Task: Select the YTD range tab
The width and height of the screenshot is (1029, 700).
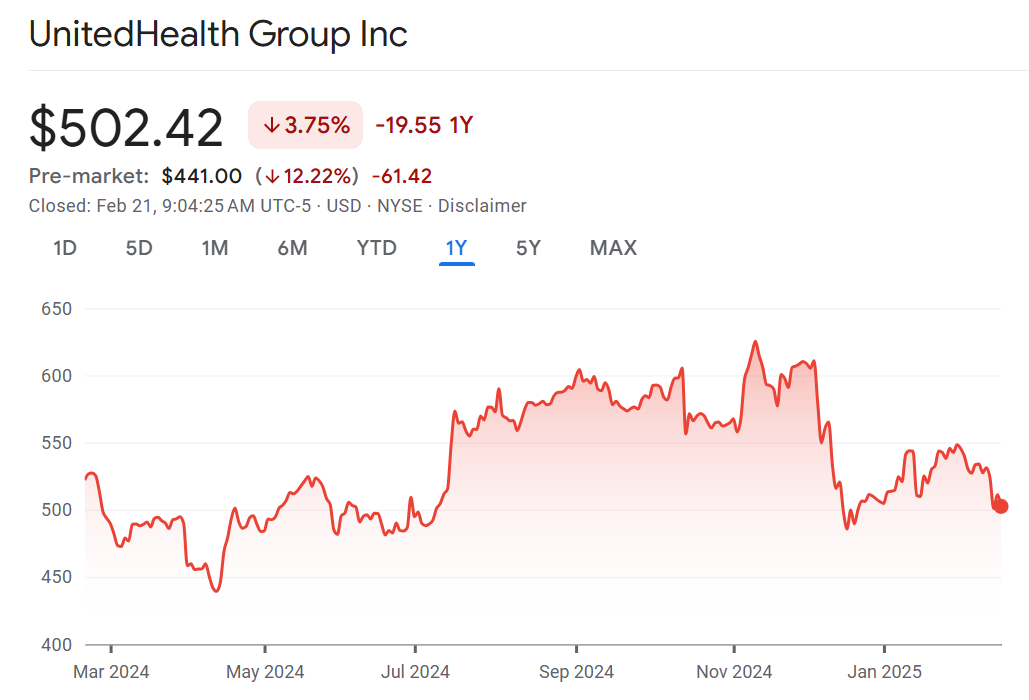Action: click(377, 248)
